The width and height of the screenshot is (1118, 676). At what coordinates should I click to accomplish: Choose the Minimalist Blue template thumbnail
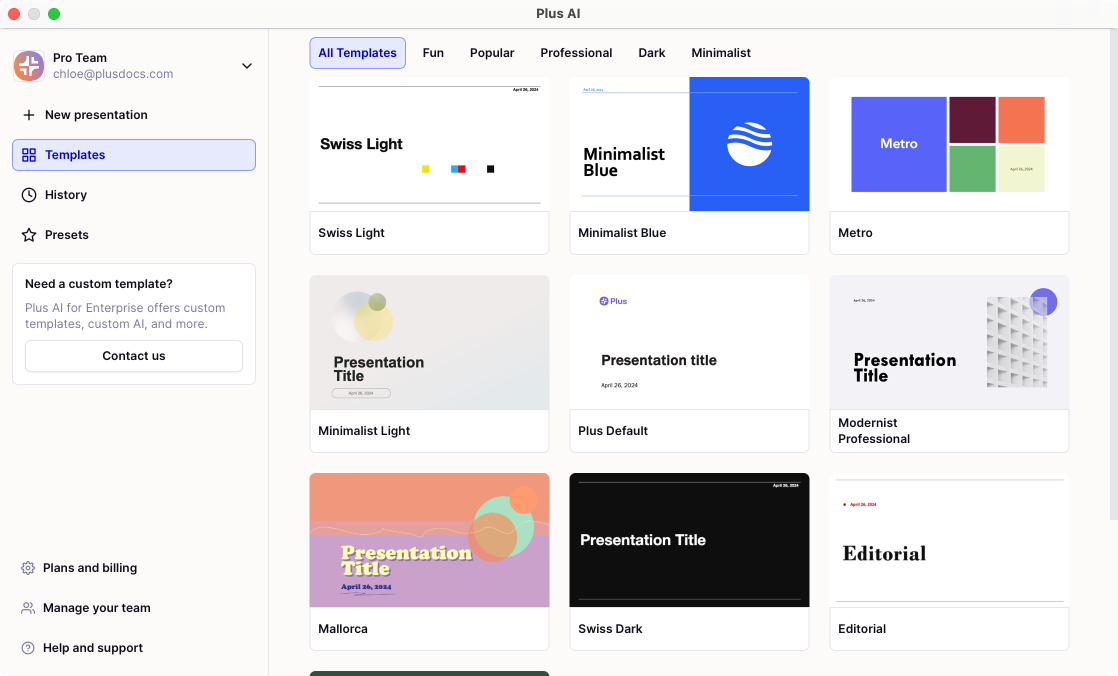(689, 144)
